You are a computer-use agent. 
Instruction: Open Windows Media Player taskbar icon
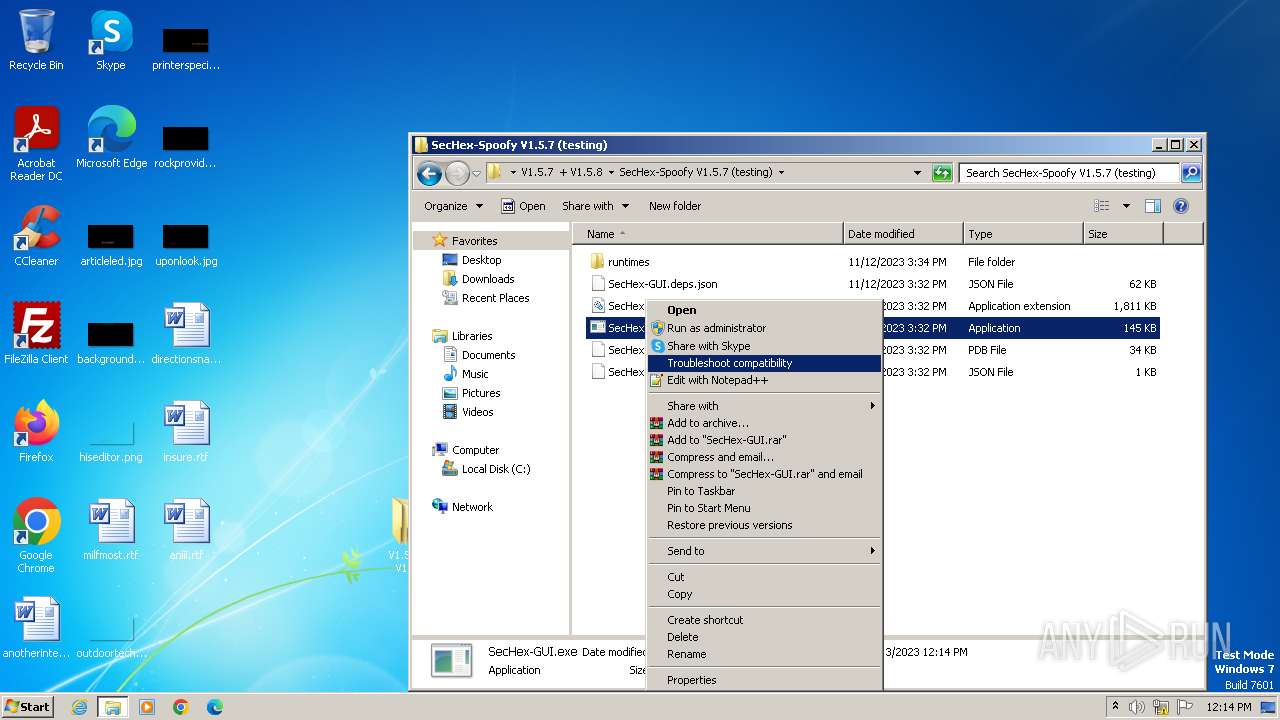click(x=147, y=707)
